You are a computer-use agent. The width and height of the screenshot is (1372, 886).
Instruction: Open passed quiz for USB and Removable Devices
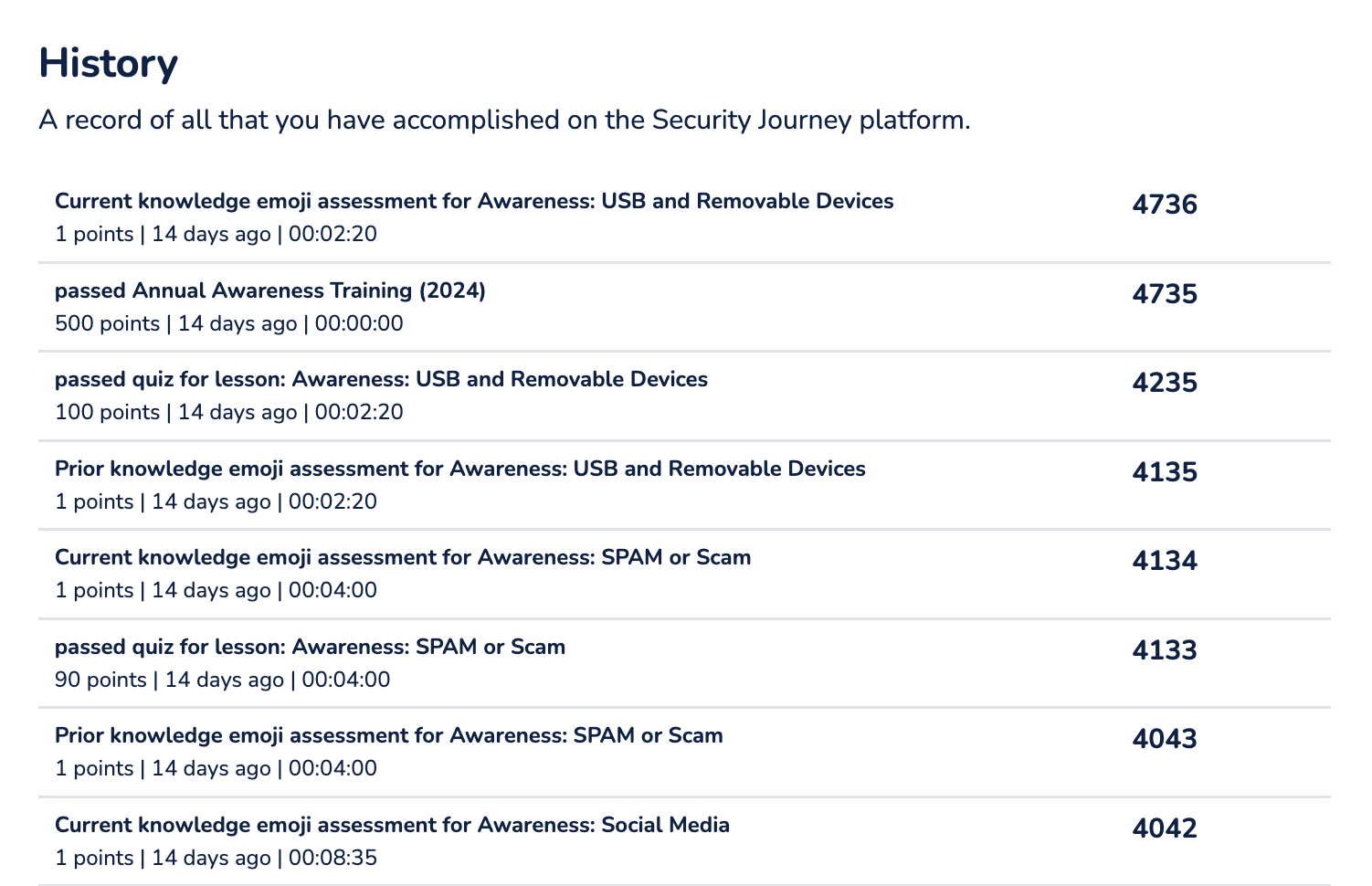[x=381, y=379]
